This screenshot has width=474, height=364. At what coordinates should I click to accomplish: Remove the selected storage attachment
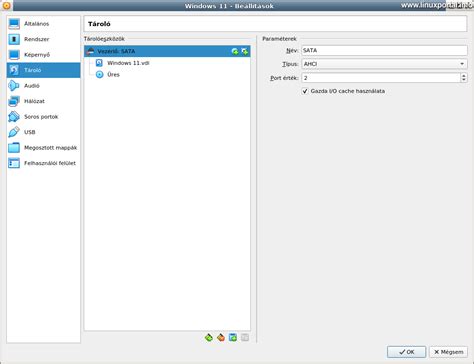tap(245, 338)
